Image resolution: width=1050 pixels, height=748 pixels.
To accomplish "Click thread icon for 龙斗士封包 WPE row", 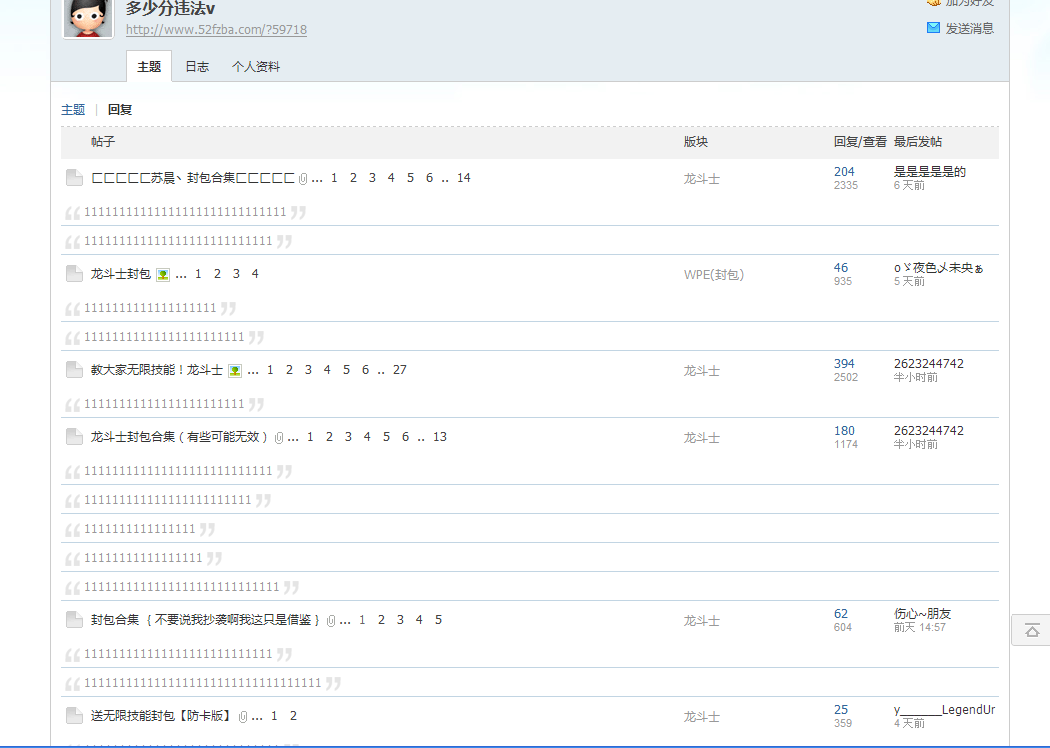I will [74, 273].
